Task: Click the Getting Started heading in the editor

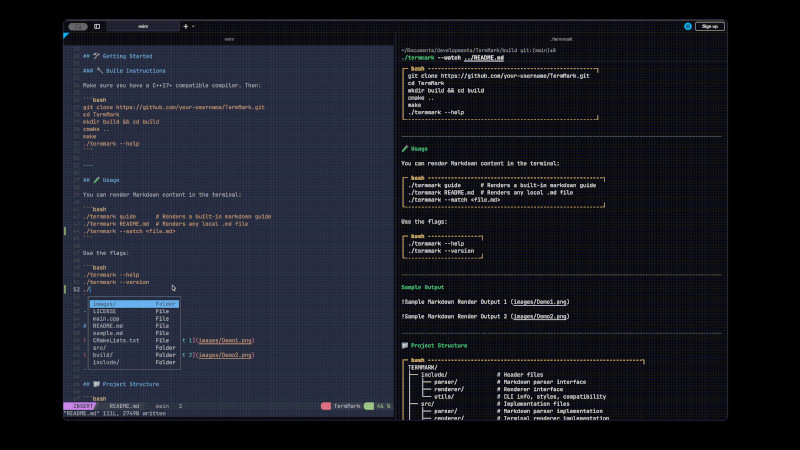Action: pyautogui.click(x=127, y=56)
